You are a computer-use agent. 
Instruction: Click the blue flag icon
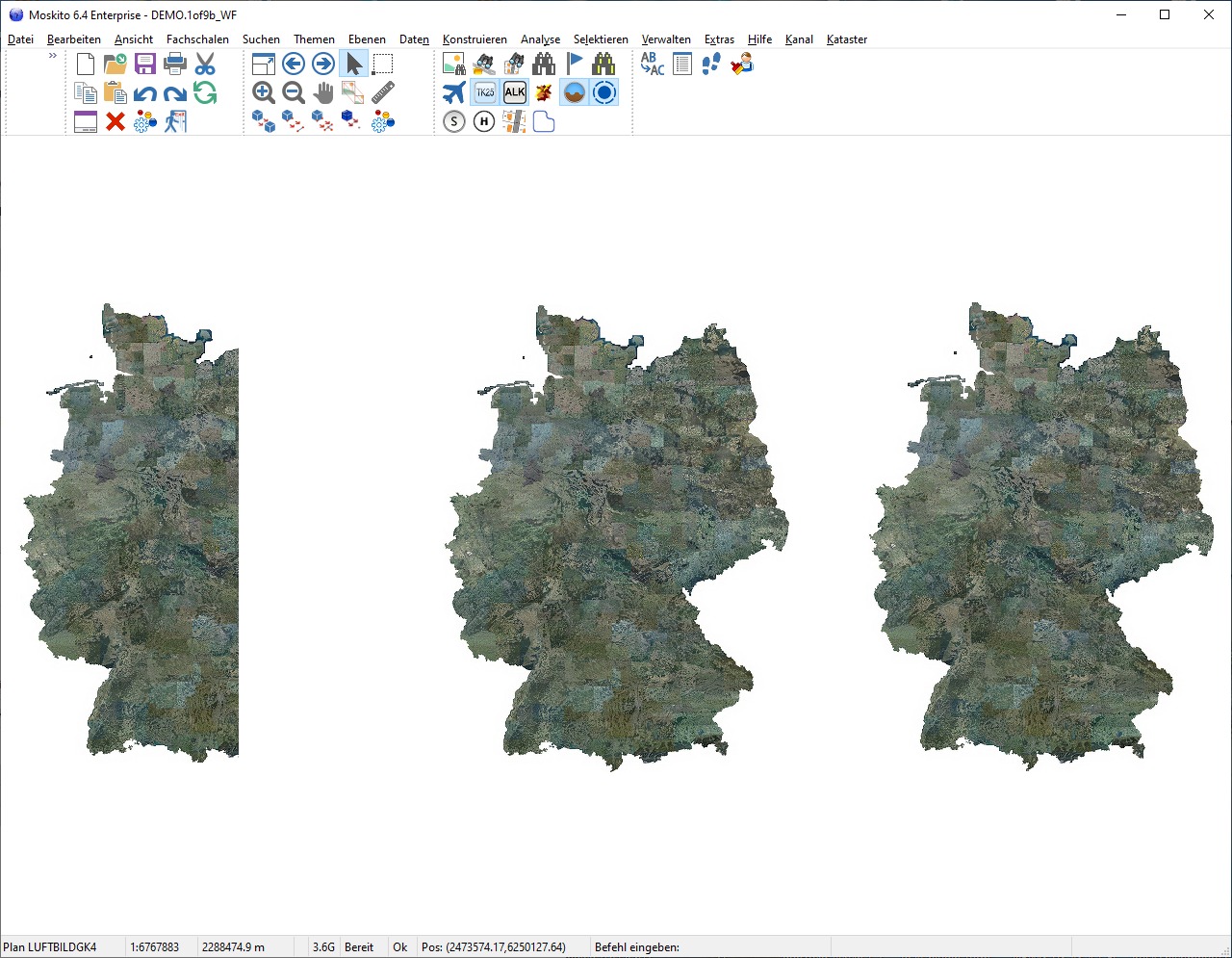575,64
